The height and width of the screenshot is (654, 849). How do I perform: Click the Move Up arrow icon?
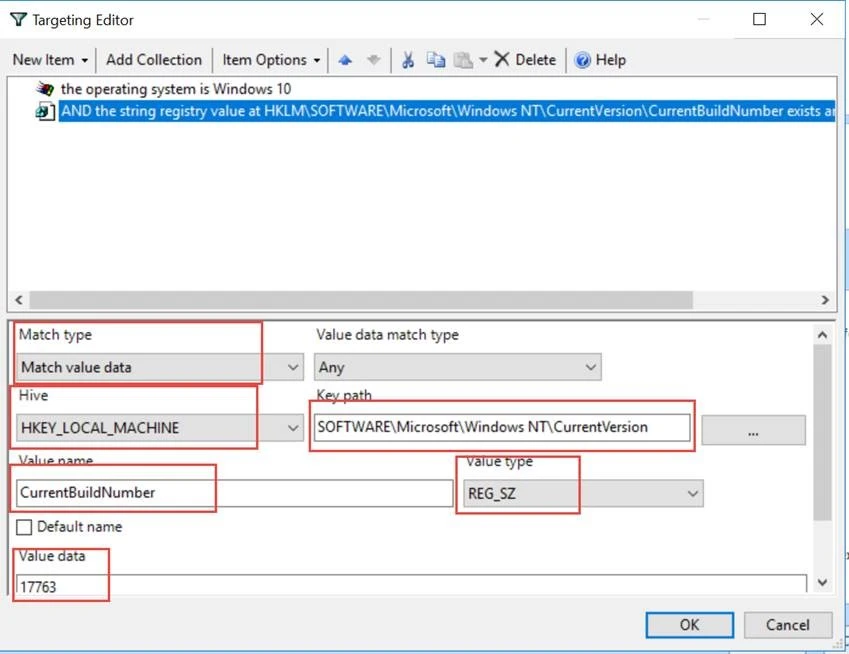(345, 60)
